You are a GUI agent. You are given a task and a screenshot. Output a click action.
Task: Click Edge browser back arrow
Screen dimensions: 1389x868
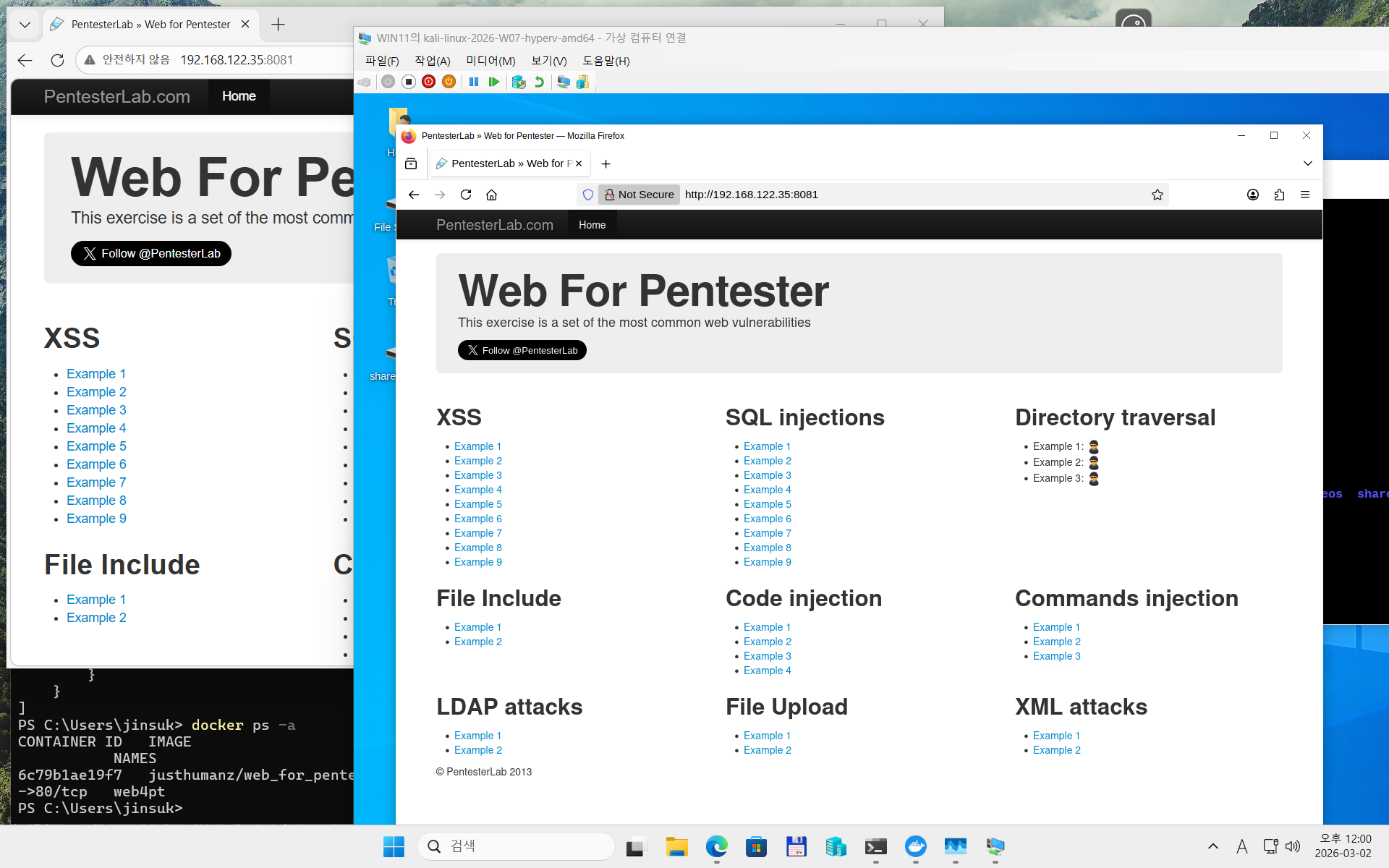point(25,60)
